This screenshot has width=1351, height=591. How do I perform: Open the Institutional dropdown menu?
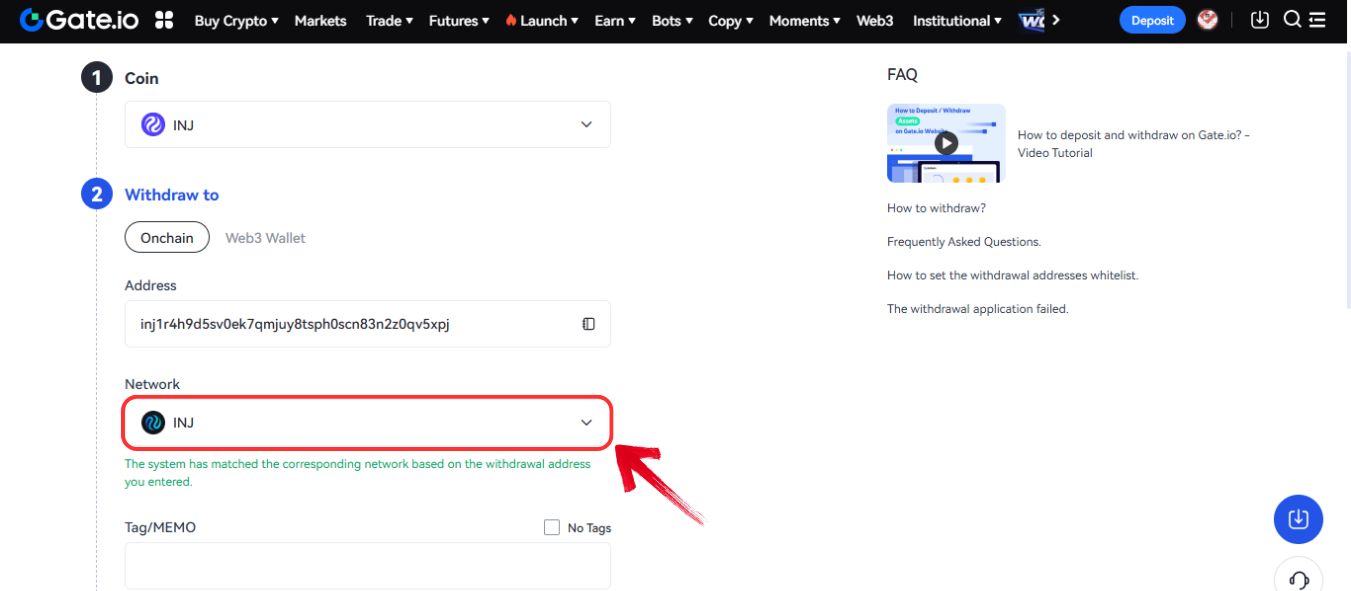(957, 20)
